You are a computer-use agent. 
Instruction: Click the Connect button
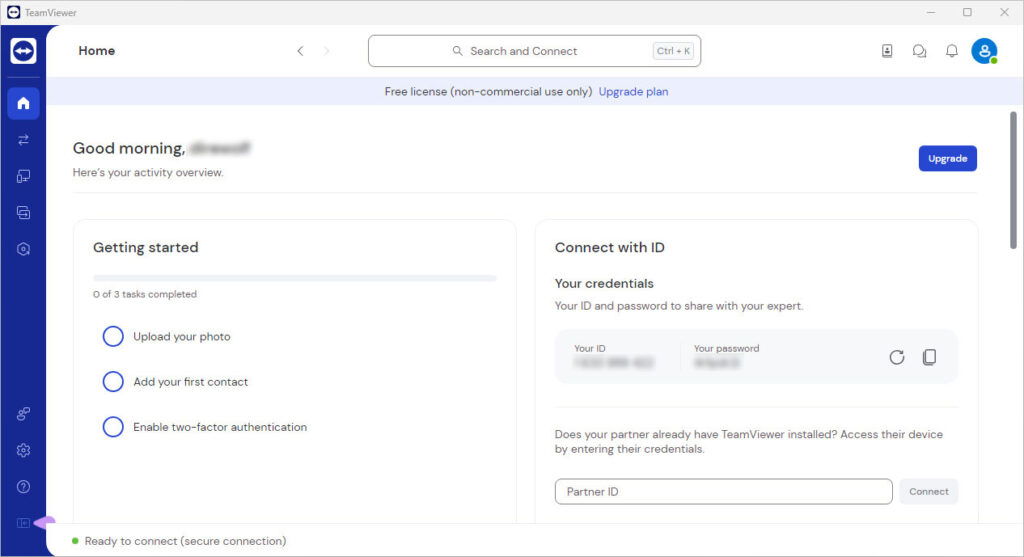click(x=929, y=492)
